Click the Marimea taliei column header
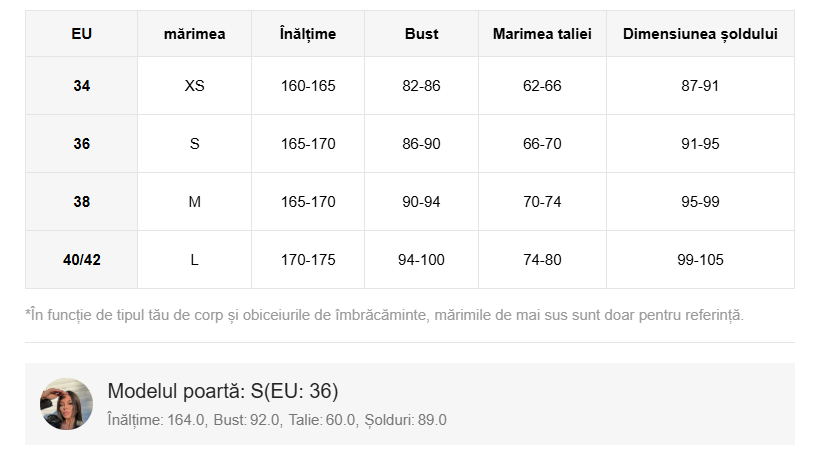 coord(542,34)
